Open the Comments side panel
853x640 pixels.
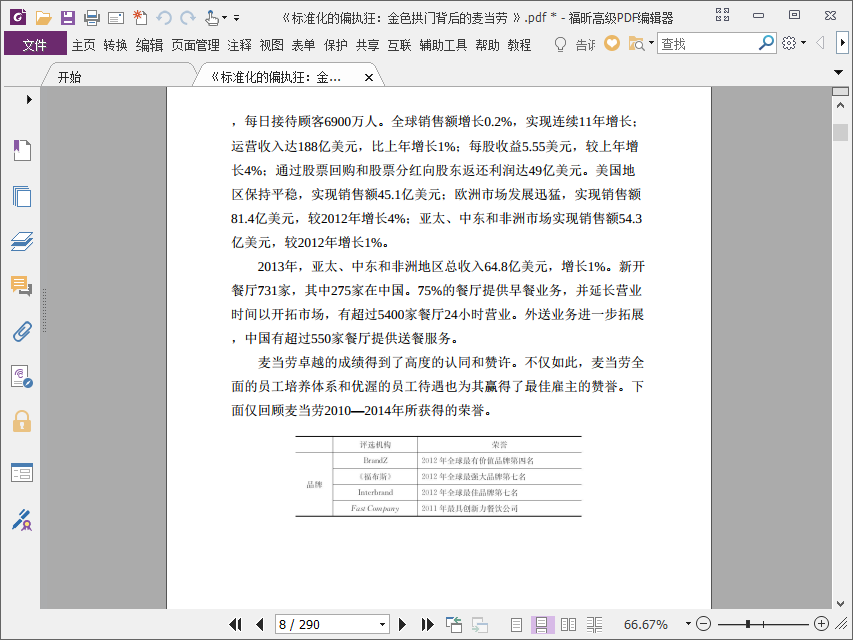click(x=22, y=286)
